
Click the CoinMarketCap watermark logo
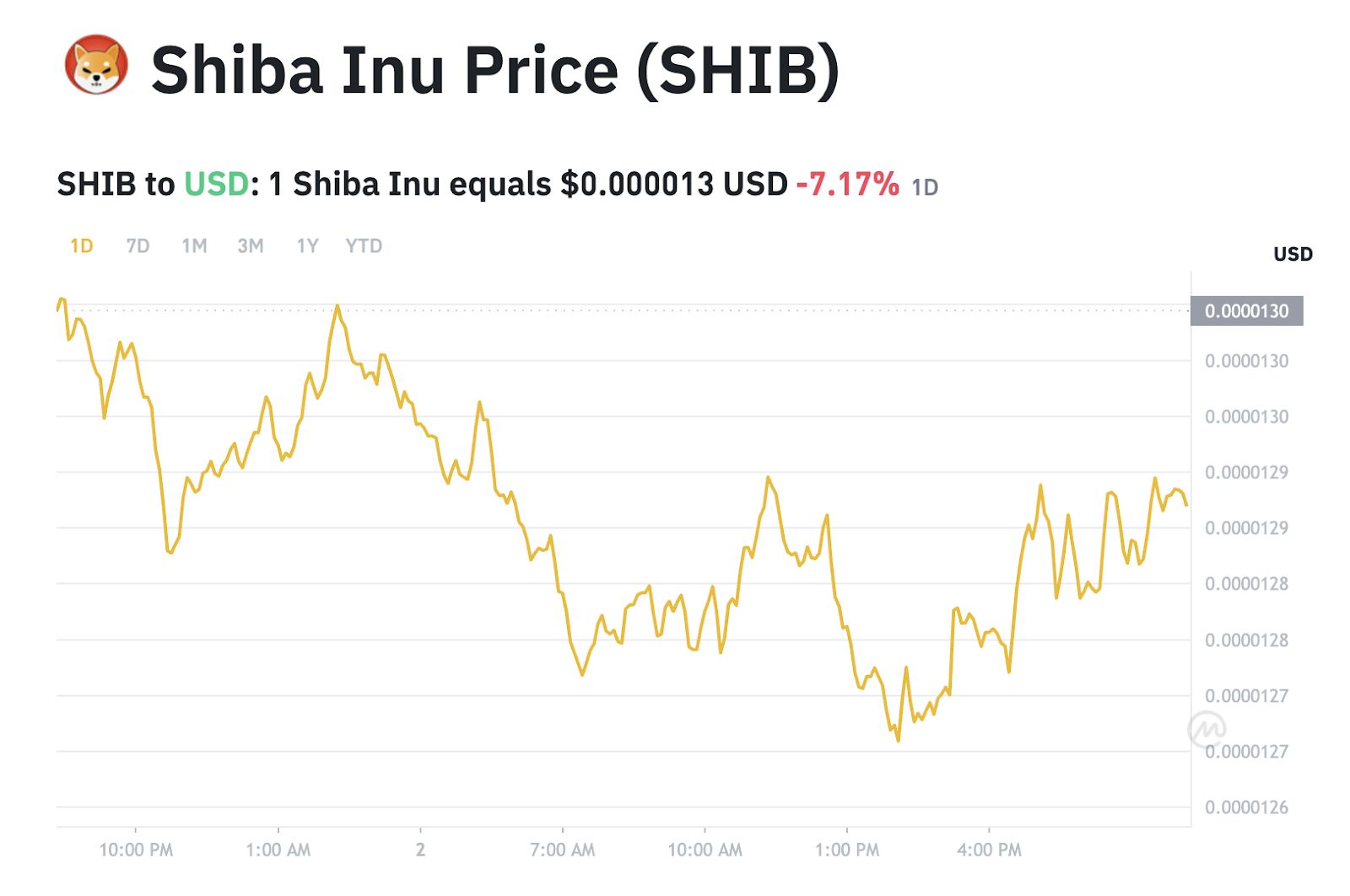coord(1207,728)
